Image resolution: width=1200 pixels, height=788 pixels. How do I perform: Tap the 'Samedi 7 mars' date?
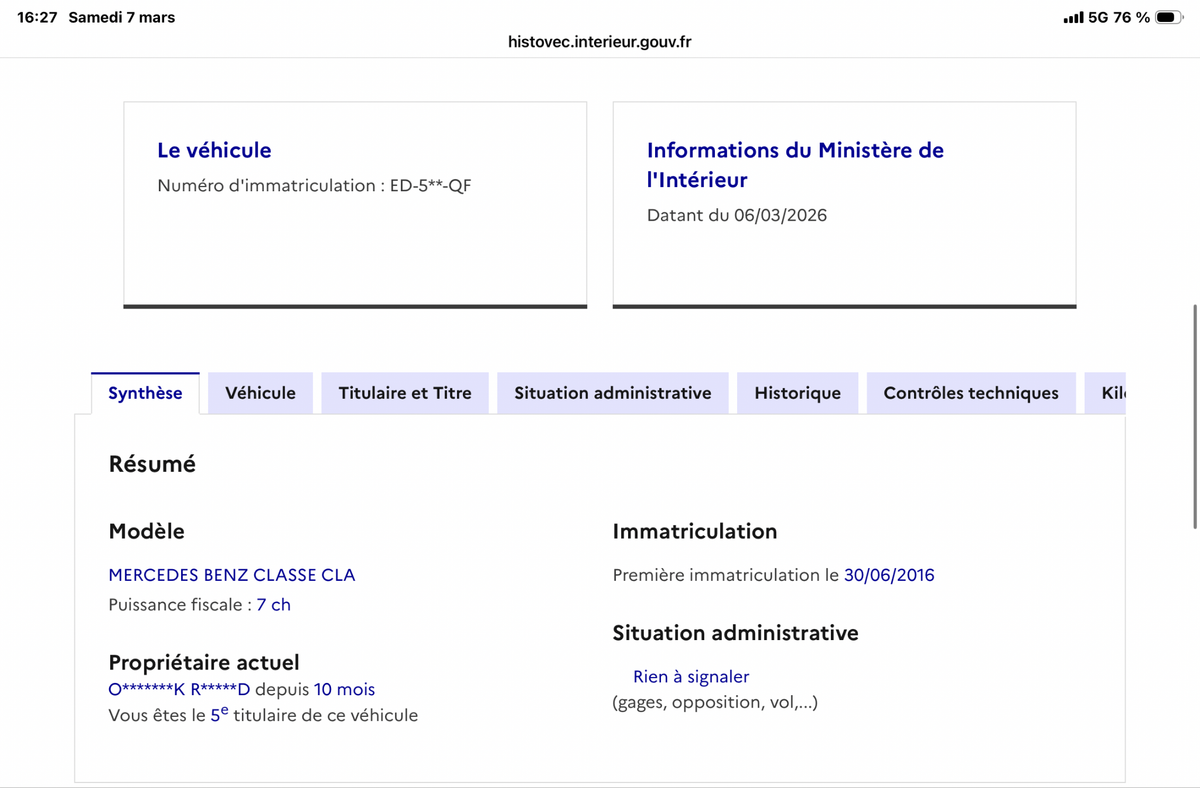pos(122,17)
